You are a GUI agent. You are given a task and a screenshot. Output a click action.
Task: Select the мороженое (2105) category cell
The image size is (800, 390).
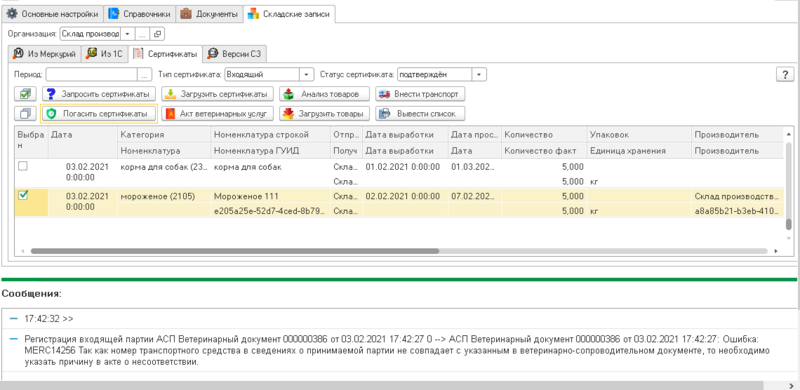(x=164, y=196)
